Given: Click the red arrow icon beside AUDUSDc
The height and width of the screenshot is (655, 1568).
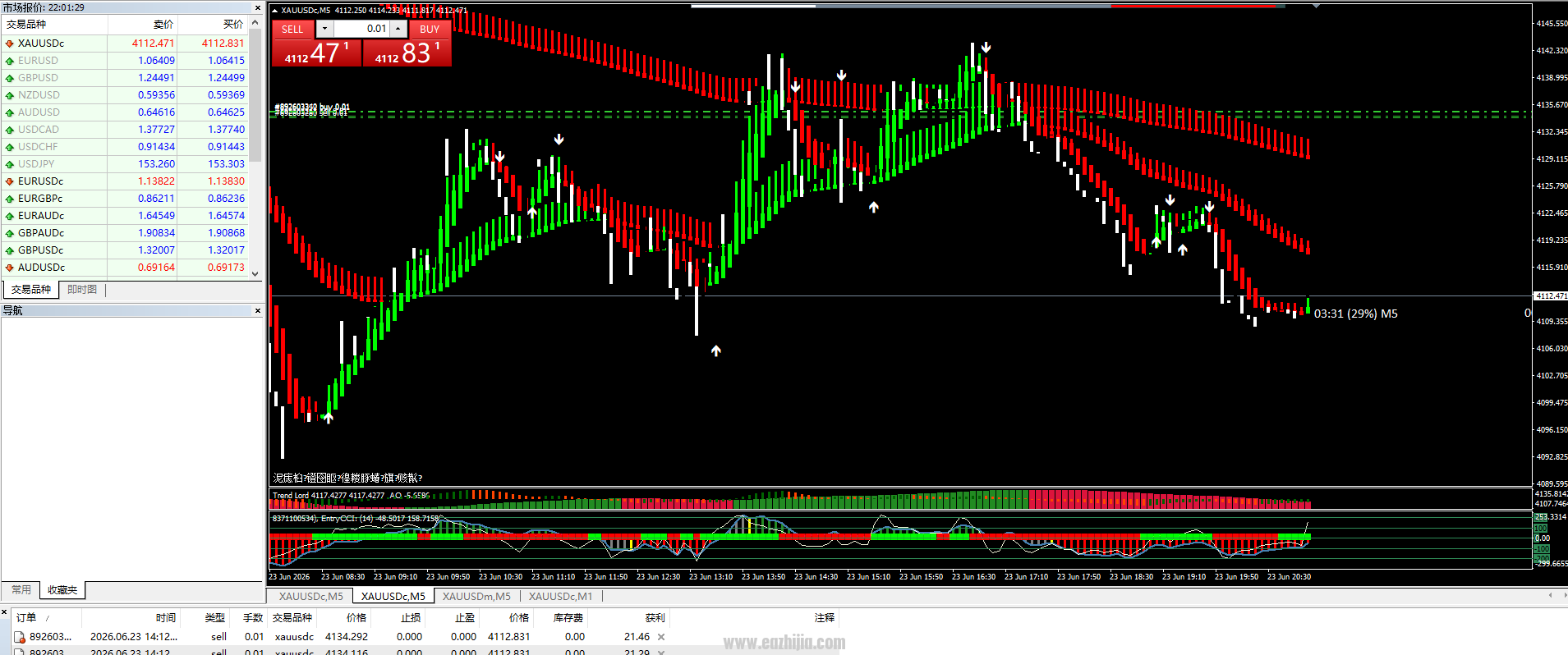Looking at the screenshot, I should 9,268.
